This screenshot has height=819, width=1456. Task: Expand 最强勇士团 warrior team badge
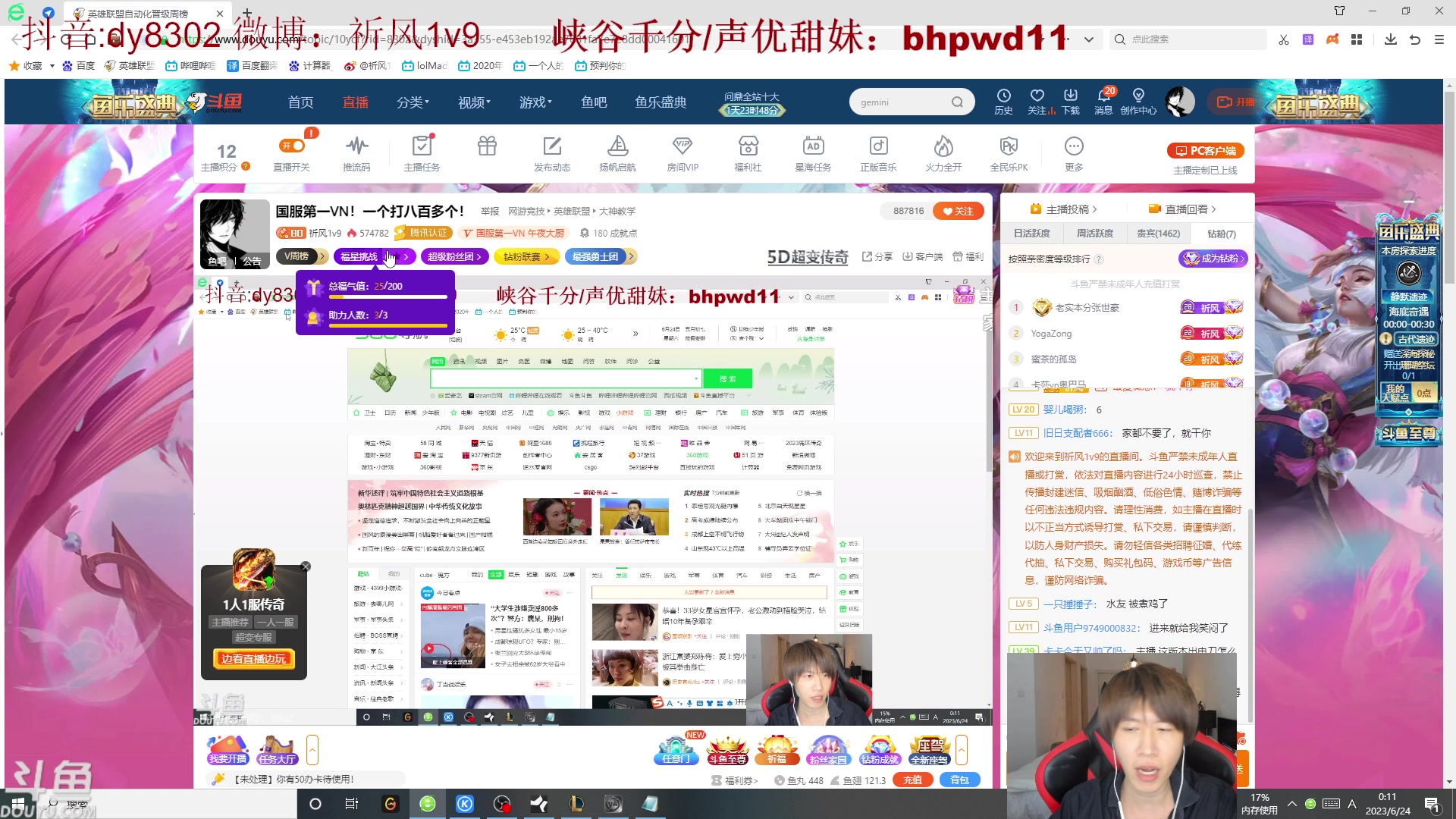(x=599, y=256)
